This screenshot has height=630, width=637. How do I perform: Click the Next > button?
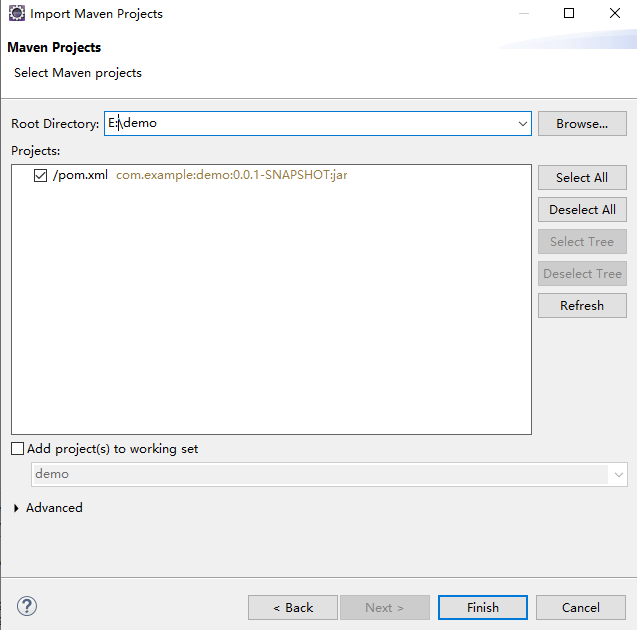coord(384,607)
